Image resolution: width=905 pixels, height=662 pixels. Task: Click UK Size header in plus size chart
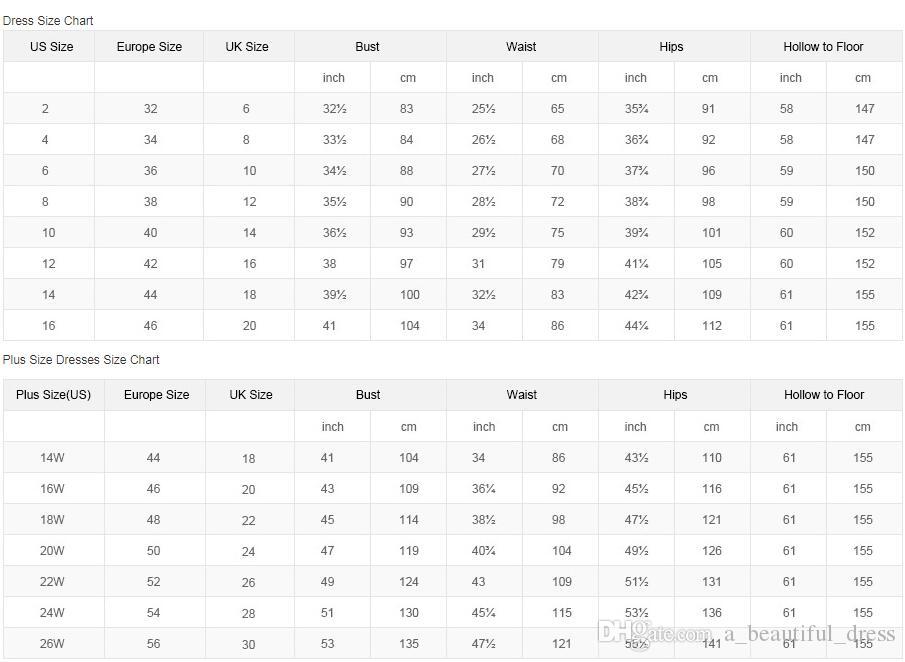click(x=250, y=395)
